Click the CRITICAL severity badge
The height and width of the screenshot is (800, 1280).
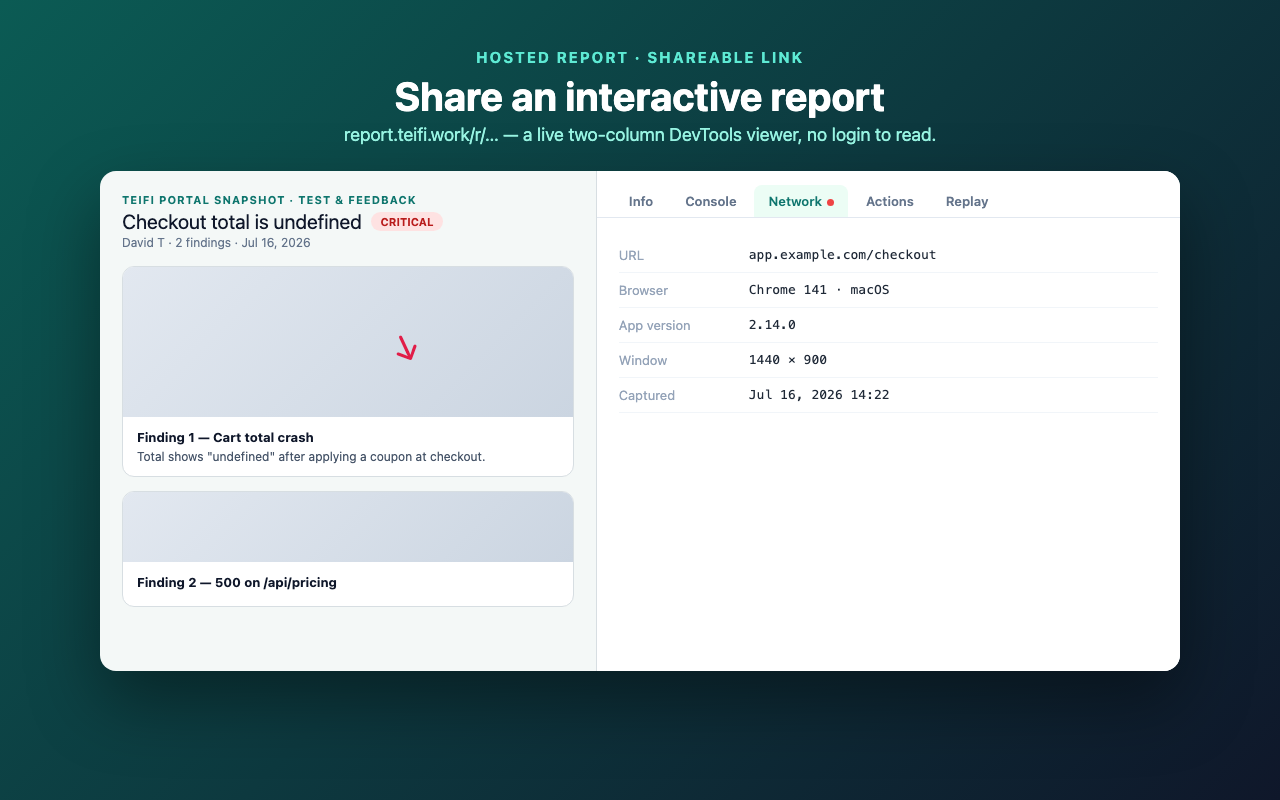pyautogui.click(x=407, y=222)
